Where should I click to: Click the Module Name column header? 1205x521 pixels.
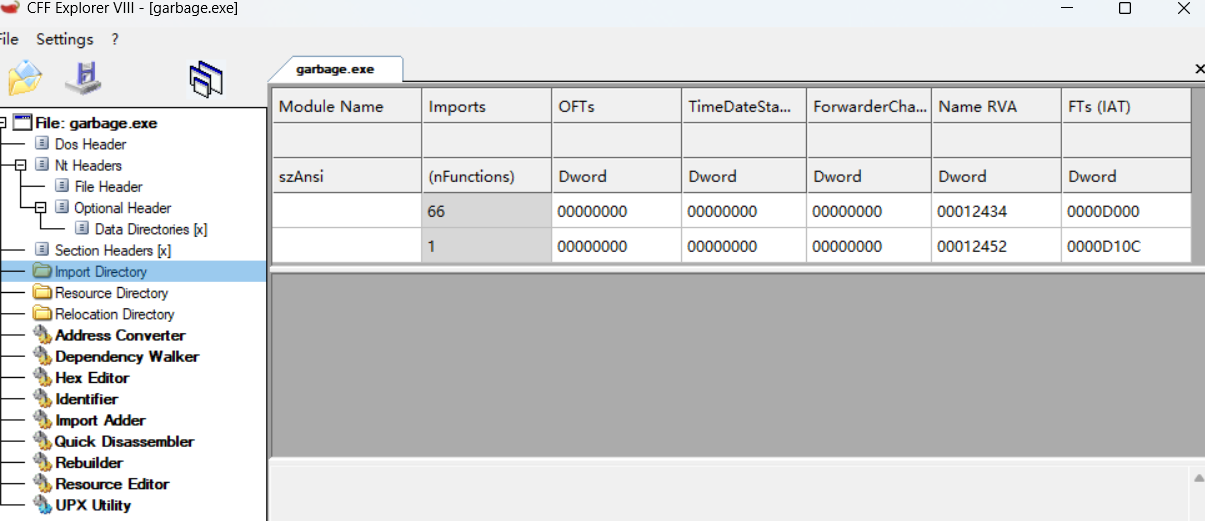[x=346, y=106]
